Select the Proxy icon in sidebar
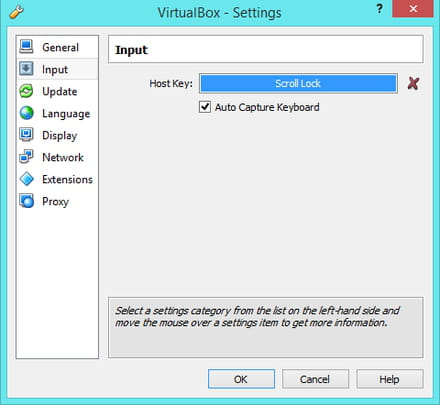 (26, 201)
